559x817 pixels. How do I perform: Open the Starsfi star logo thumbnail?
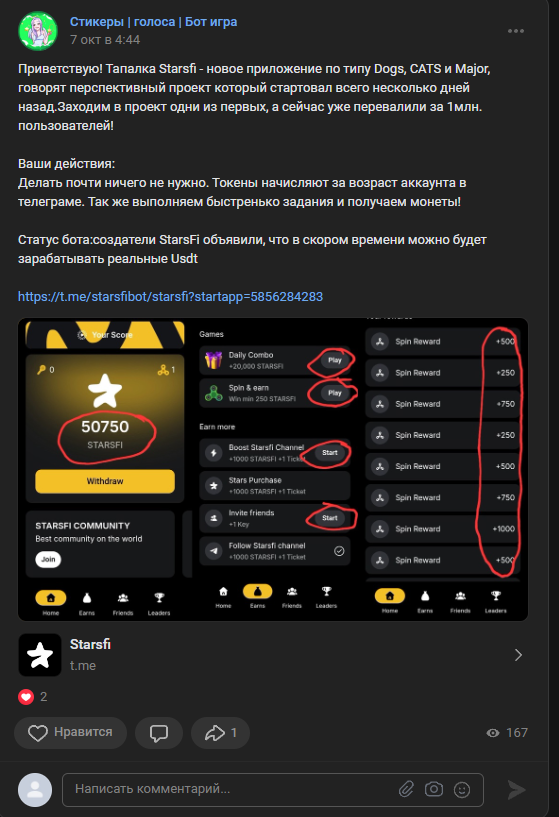click(40, 655)
